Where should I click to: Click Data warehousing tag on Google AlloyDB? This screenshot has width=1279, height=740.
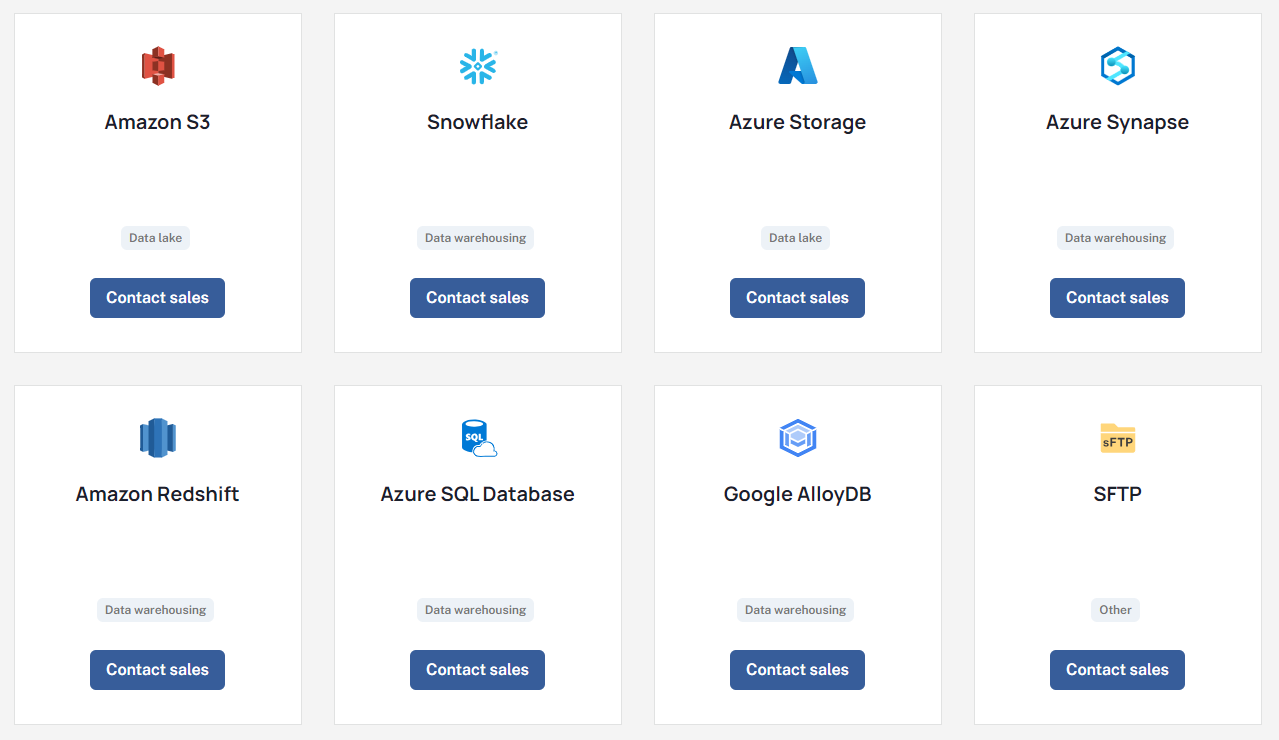point(795,610)
